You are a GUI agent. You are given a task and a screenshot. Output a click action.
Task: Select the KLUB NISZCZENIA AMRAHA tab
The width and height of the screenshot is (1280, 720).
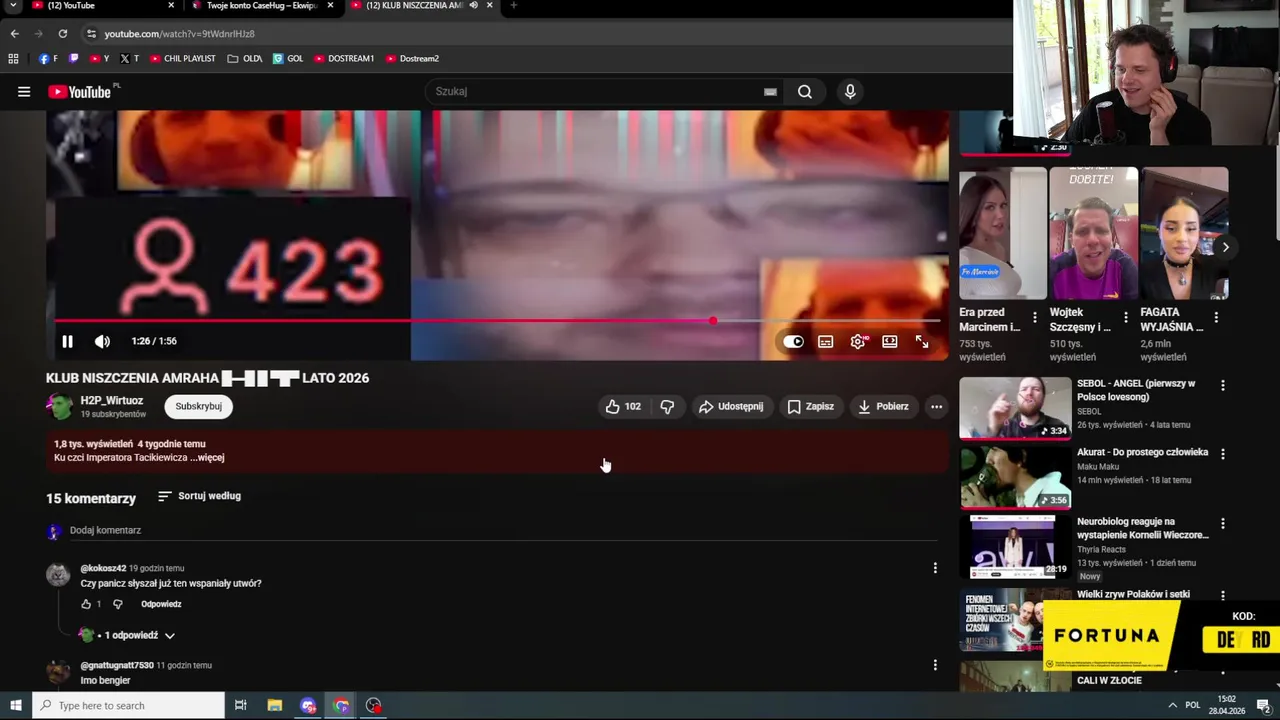pyautogui.click(x=413, y=6)
